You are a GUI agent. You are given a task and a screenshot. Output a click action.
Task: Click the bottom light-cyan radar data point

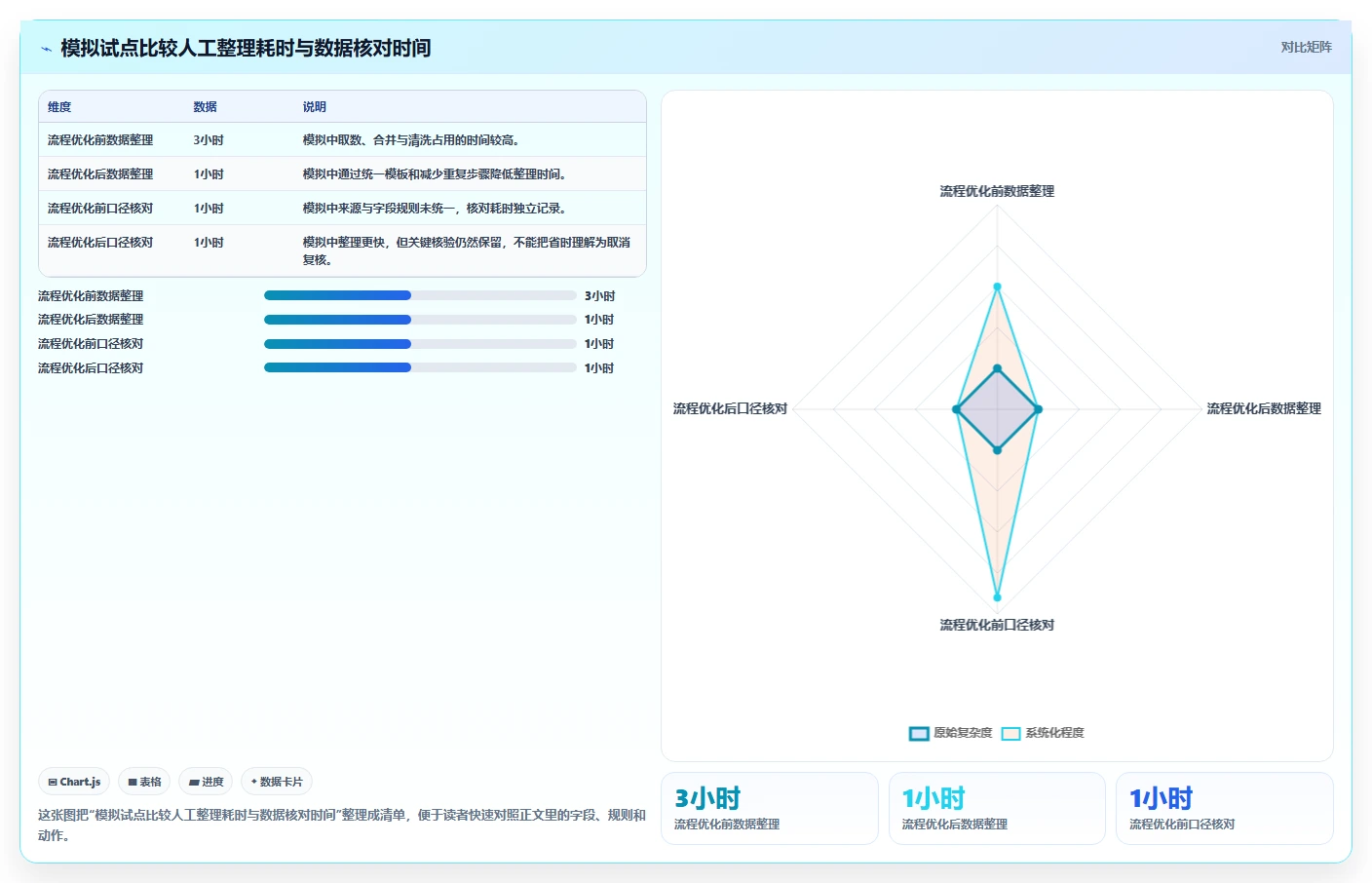997,597
